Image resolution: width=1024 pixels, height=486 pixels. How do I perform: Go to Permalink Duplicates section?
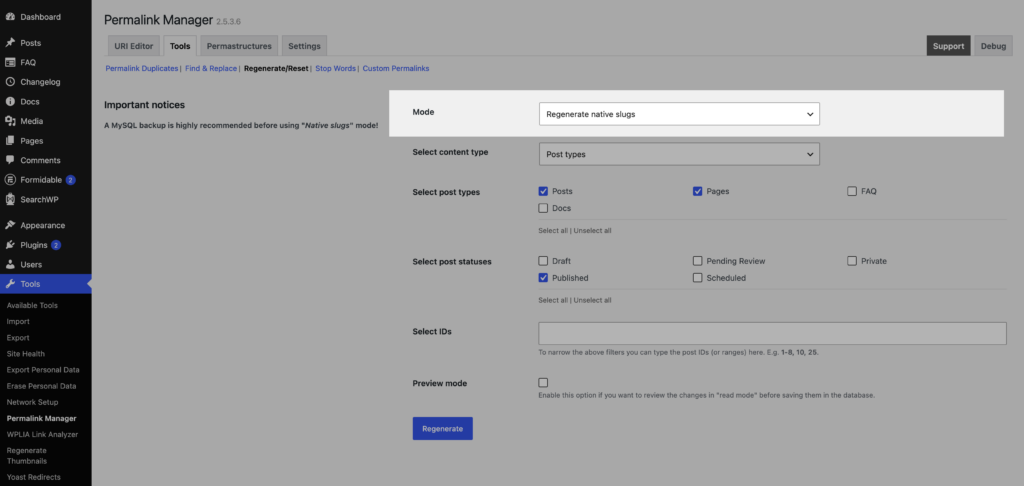click(142, 68)
